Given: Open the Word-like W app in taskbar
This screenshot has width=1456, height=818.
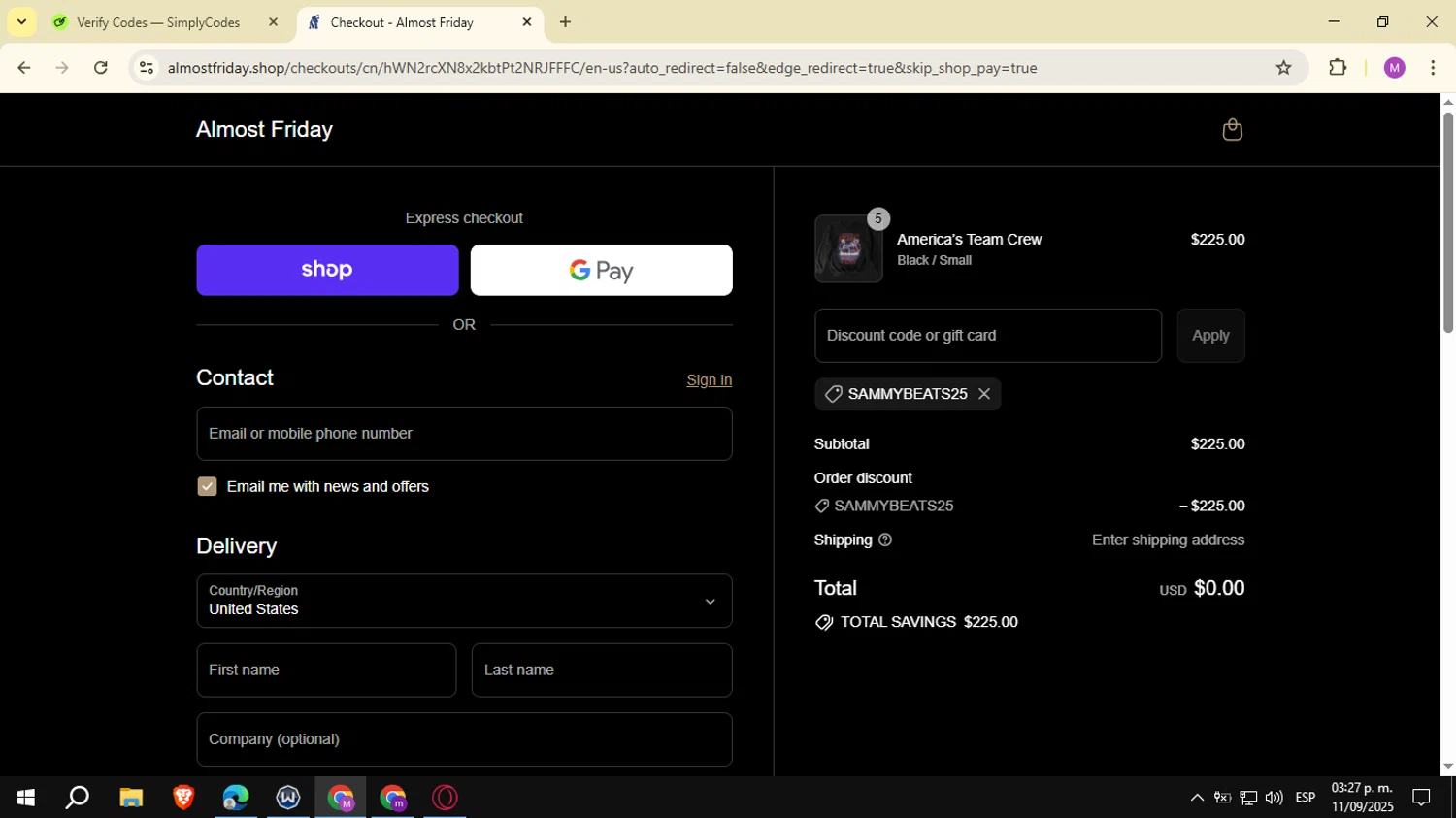Looking at the screenshot, I should click(288, 798).
